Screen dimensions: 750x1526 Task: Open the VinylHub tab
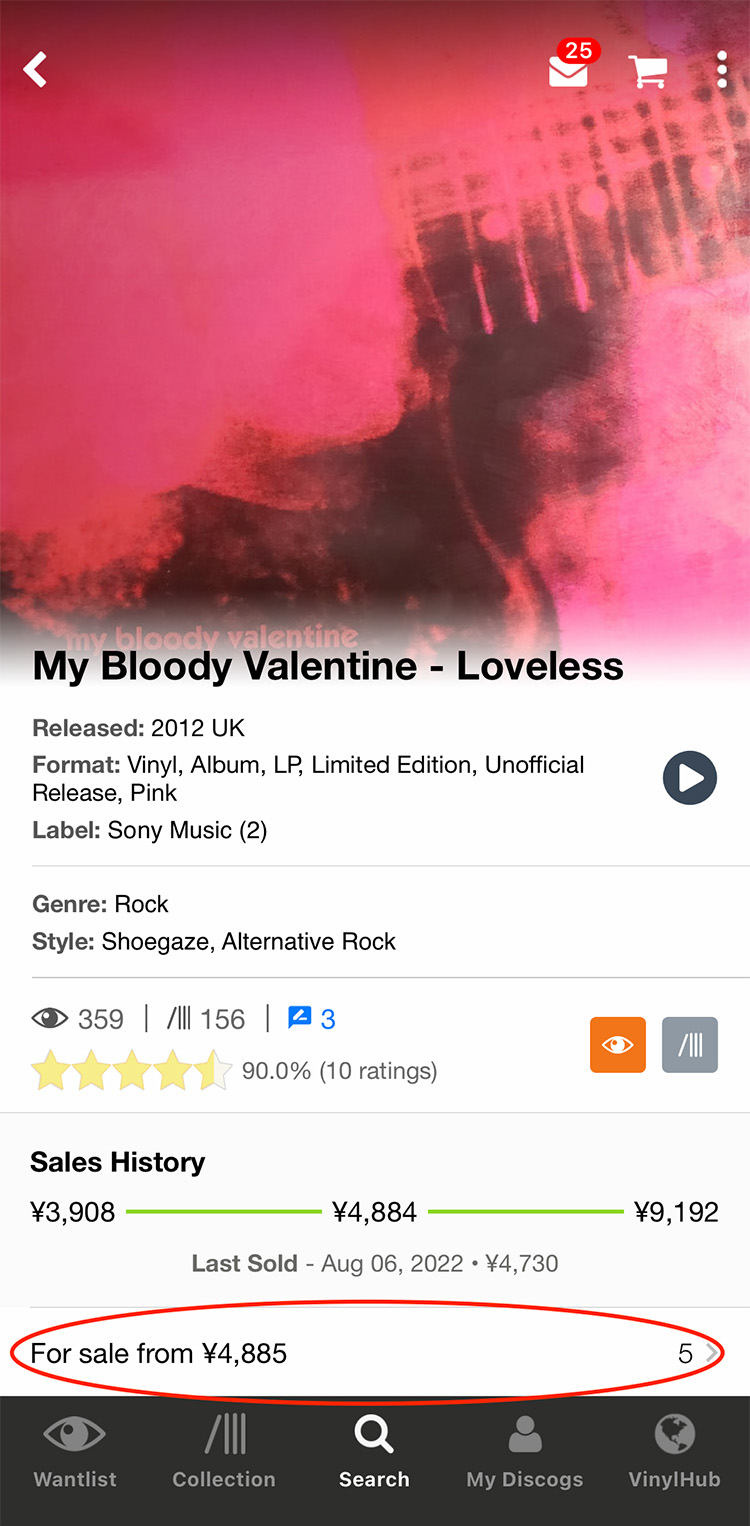tap(674, 1452)
